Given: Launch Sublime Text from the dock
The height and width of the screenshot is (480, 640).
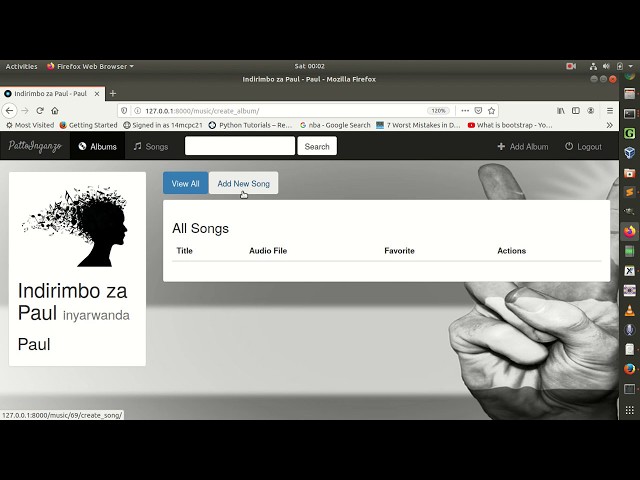Looking at the screenshot, I should (x=629, y=192).
